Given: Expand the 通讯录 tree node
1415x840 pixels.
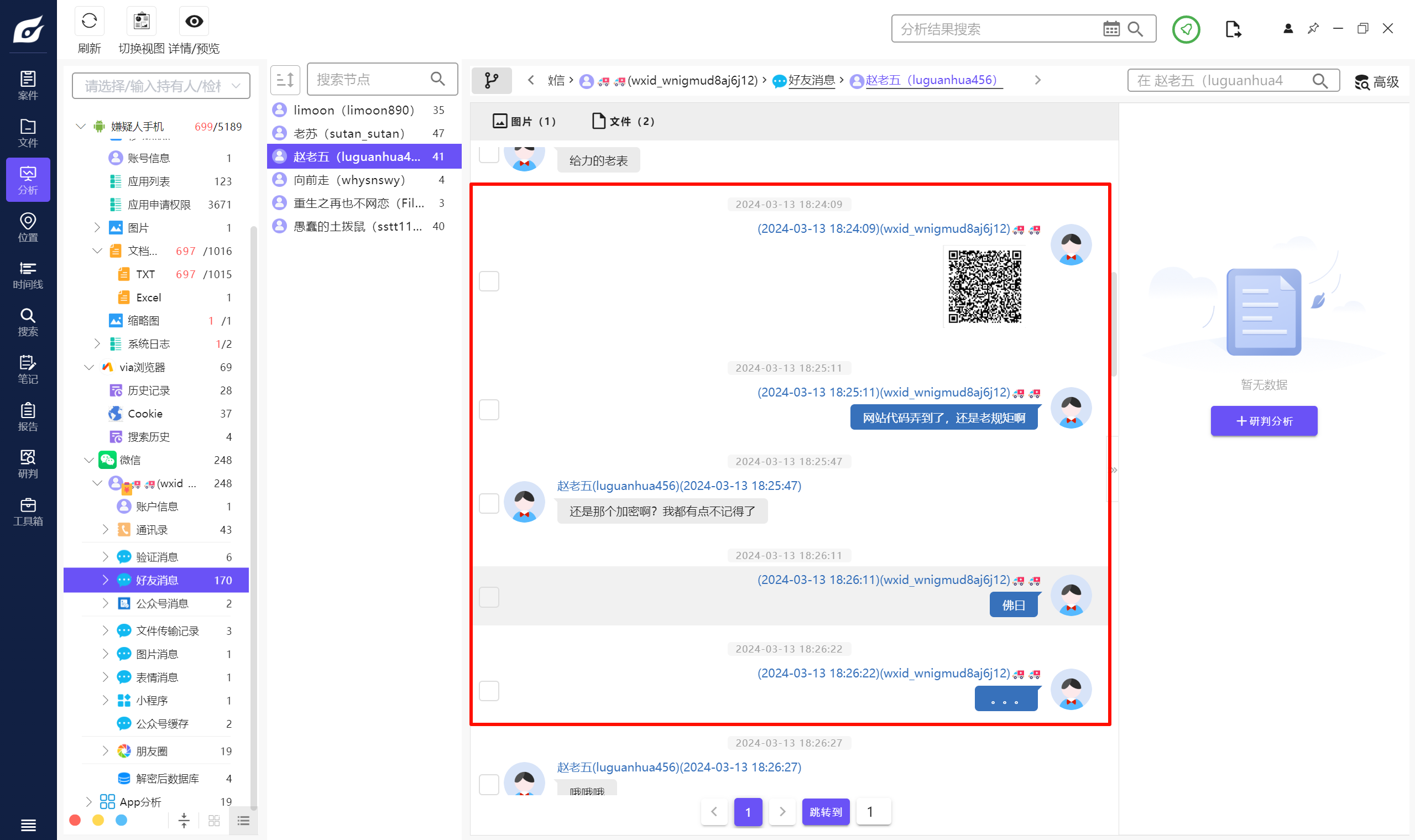Looking at the screenshot, I should (x=105, y=529).
